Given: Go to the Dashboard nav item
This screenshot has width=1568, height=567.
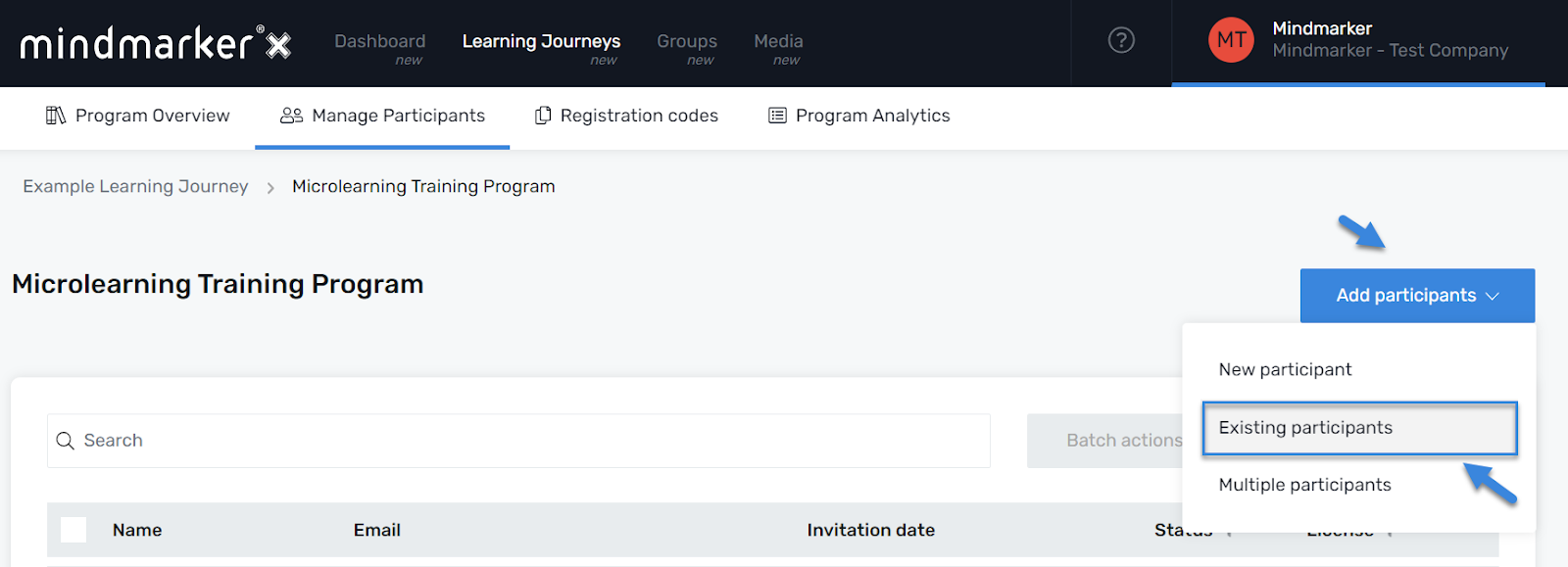Looking at the screenshot, I should 379,43.
